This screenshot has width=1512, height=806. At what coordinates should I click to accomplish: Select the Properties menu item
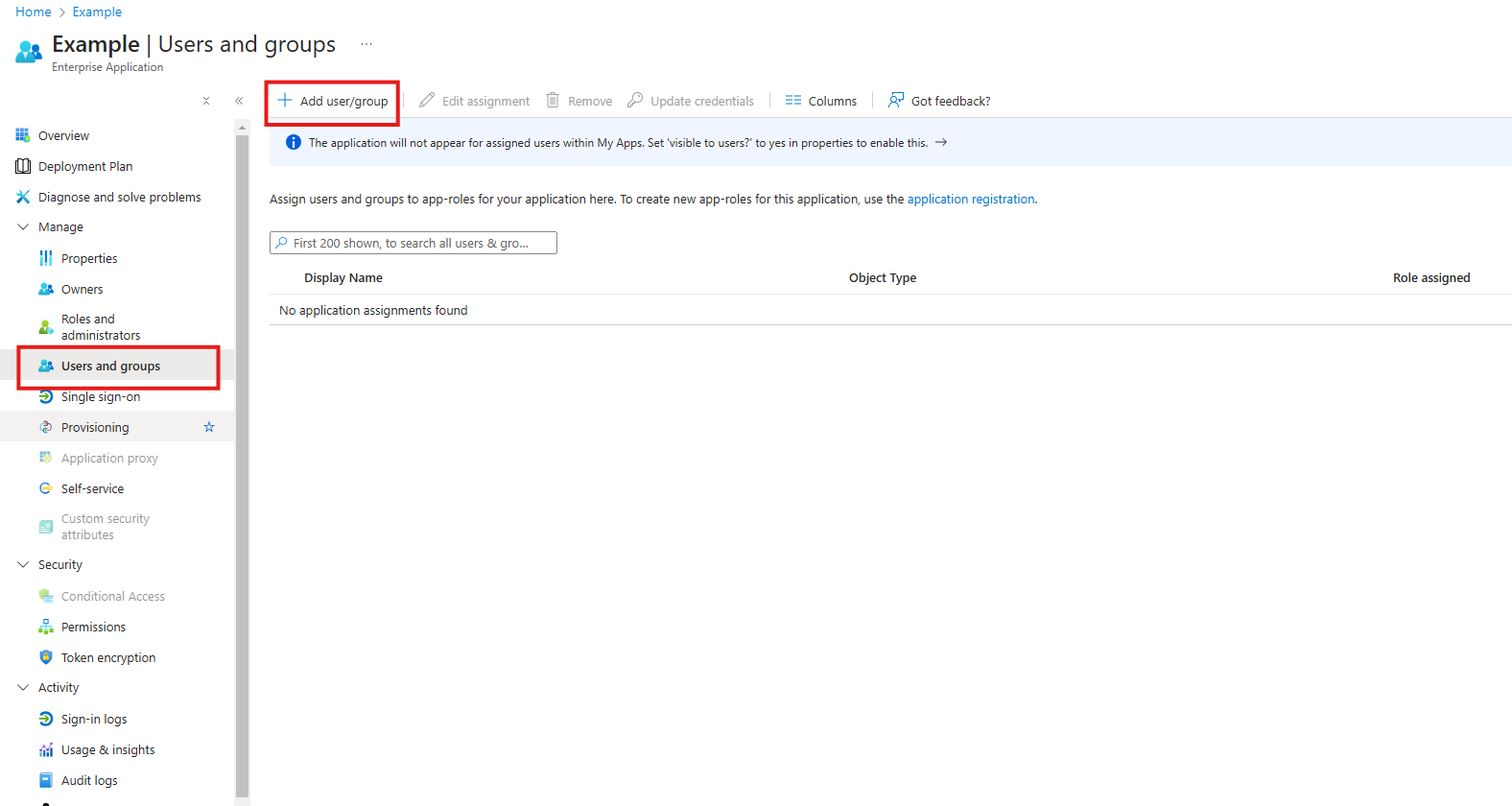point(89,258)
